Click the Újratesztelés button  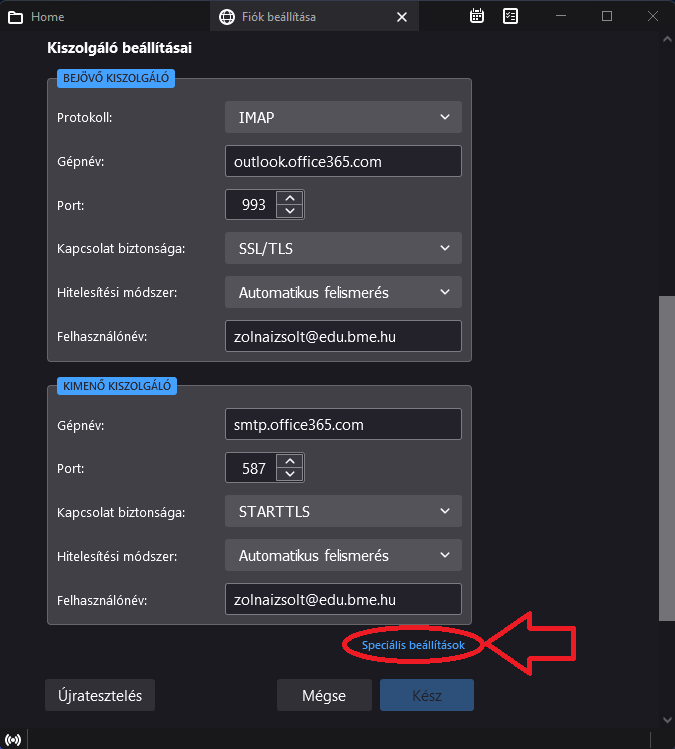click(x=100, y=695)
